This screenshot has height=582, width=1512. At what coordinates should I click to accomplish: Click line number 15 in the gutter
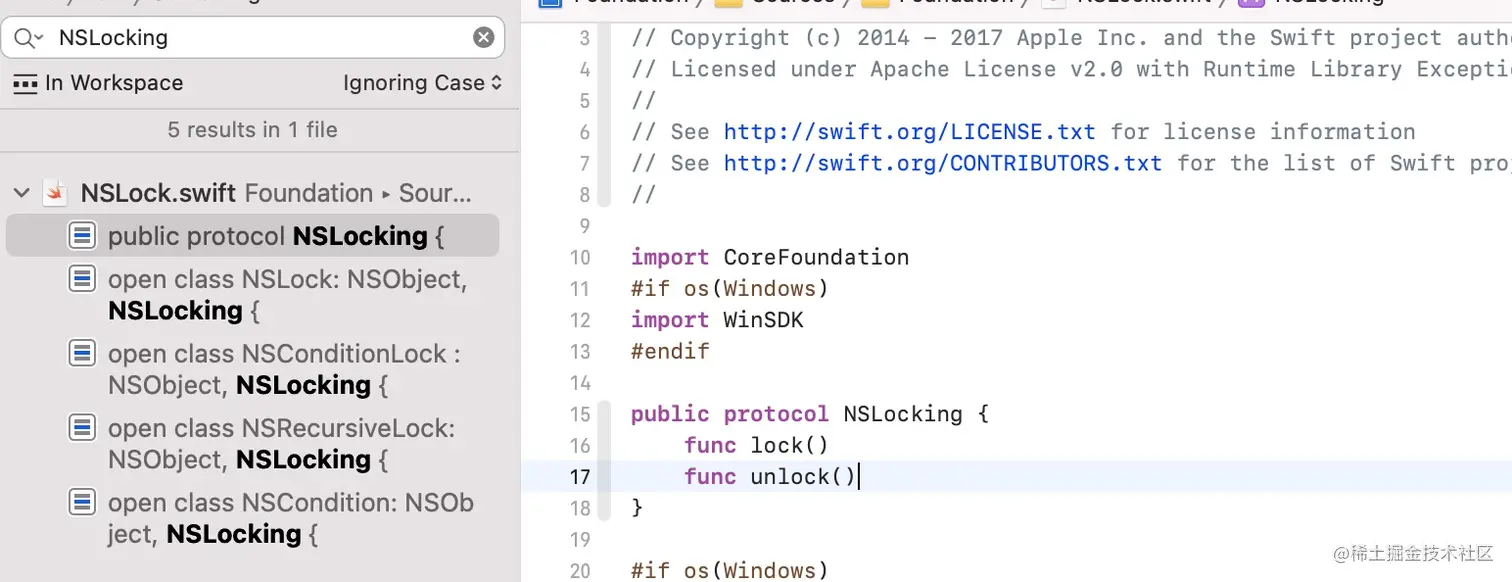point(580,414)
